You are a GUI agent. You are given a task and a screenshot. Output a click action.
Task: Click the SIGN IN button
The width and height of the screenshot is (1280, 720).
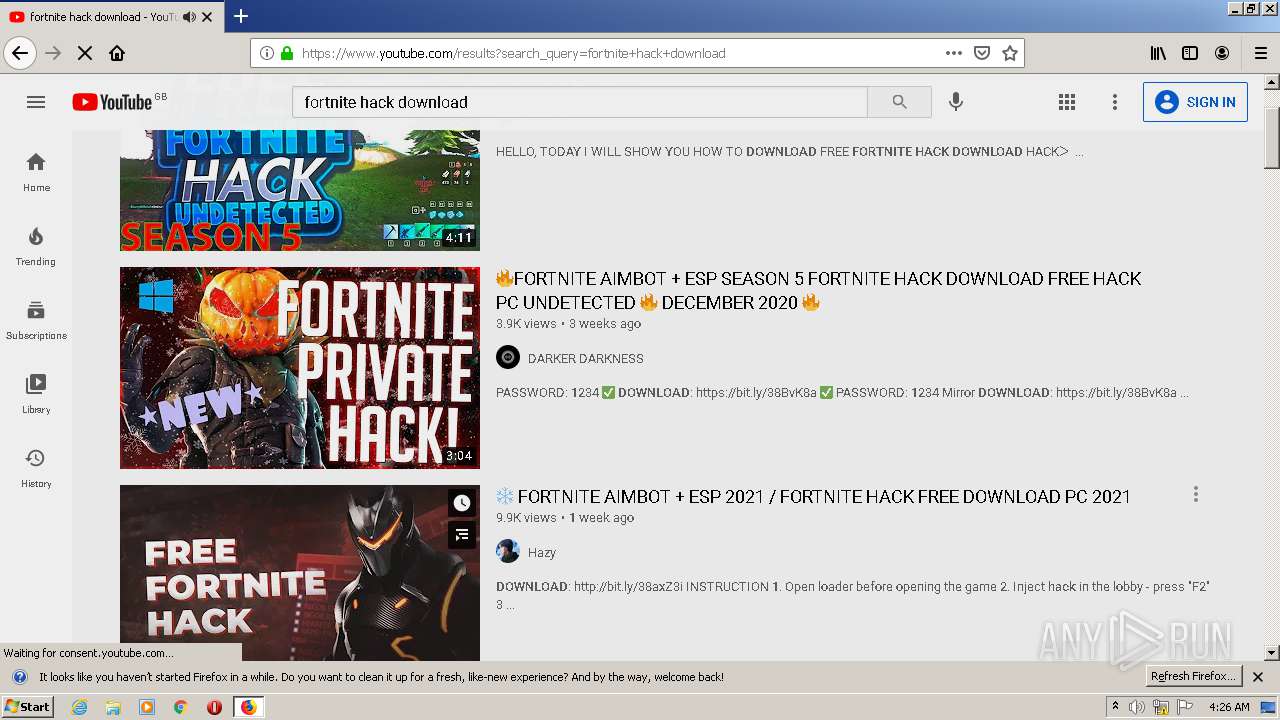click(1195, 102)
